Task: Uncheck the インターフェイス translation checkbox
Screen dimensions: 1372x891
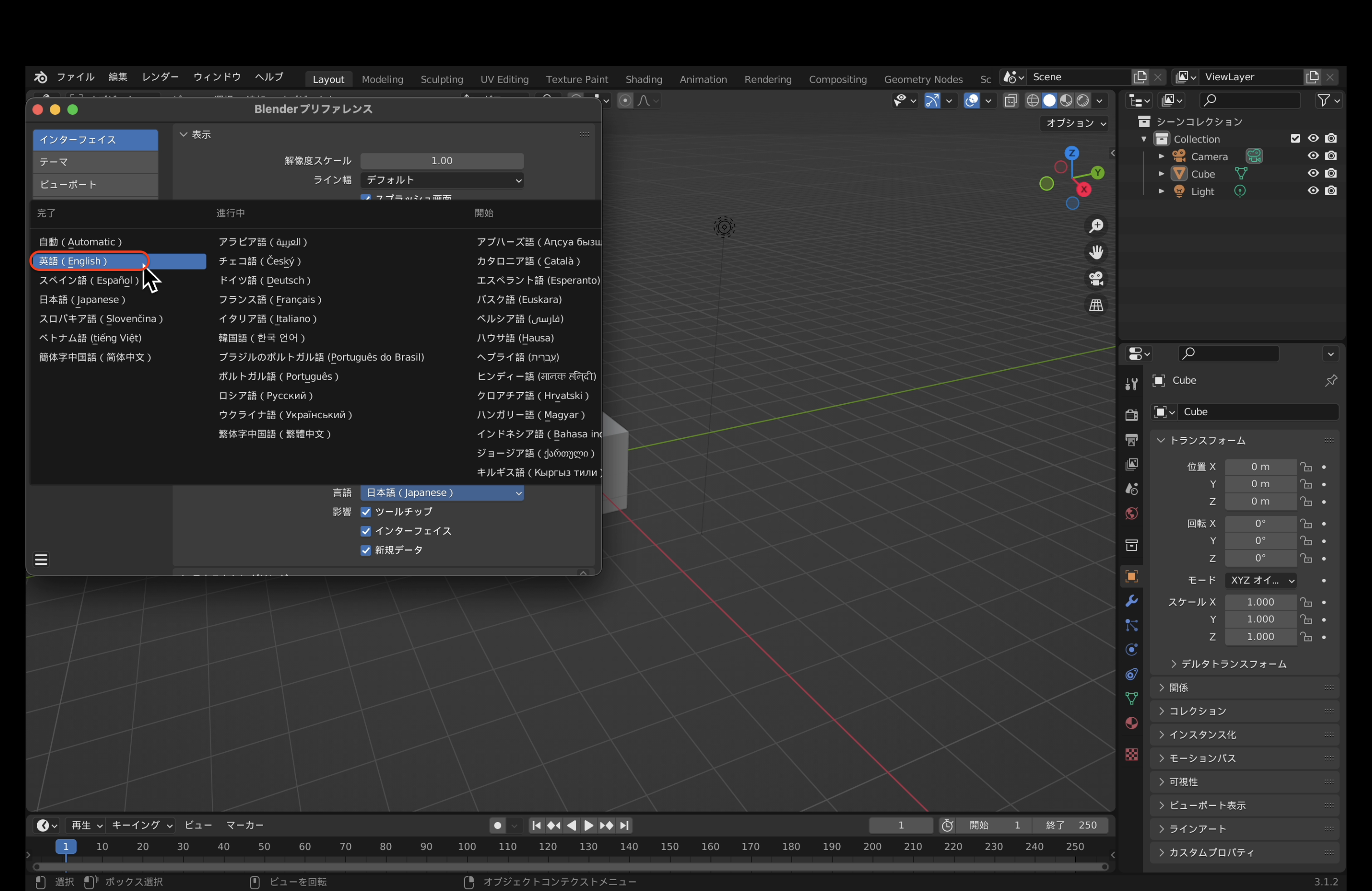Action: pos(366,531)
